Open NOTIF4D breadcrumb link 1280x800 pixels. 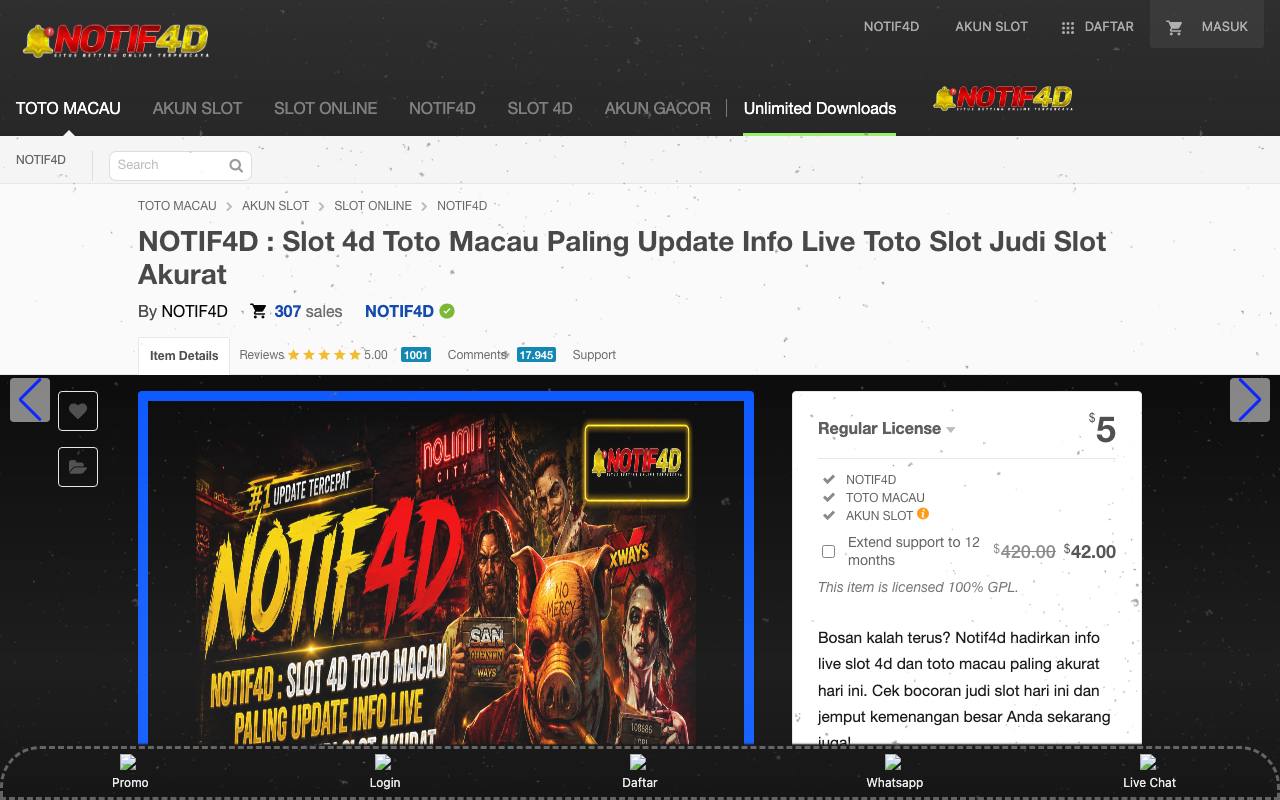[x=462, y=206]
